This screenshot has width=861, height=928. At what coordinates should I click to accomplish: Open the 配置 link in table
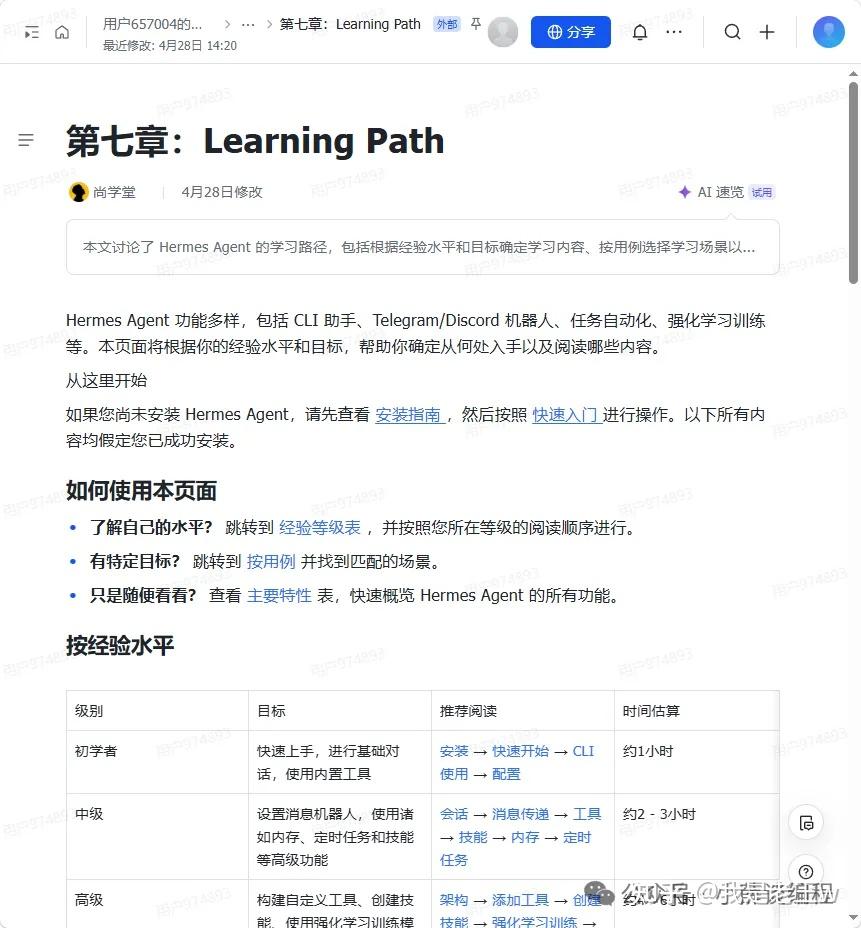click(506, 774)
